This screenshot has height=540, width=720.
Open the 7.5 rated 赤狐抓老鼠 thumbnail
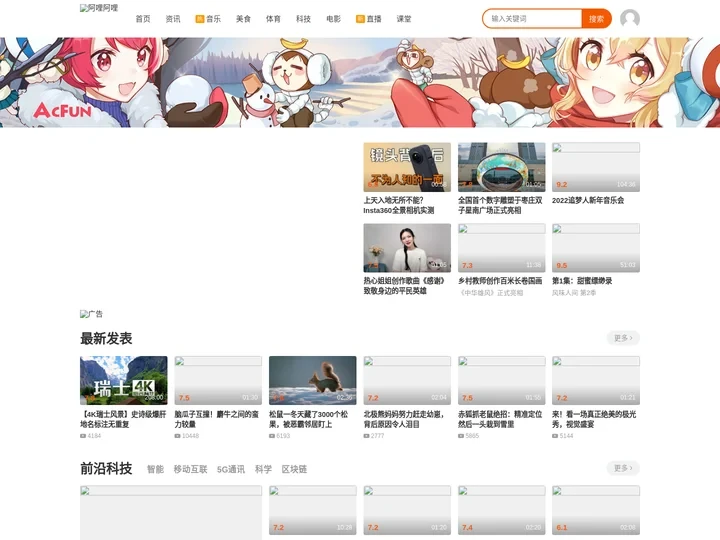click(501, 380)
